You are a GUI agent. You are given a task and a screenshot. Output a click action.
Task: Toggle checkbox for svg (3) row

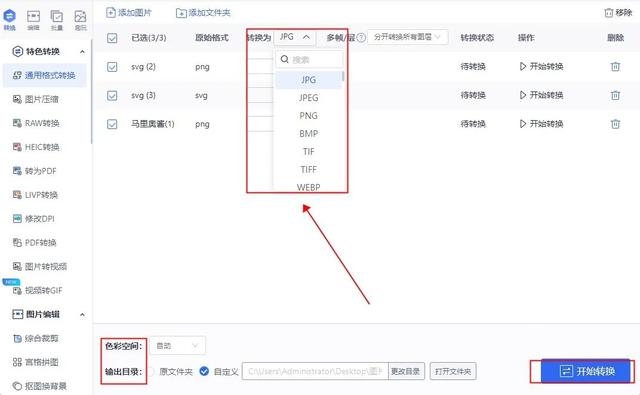click(112, 95)
